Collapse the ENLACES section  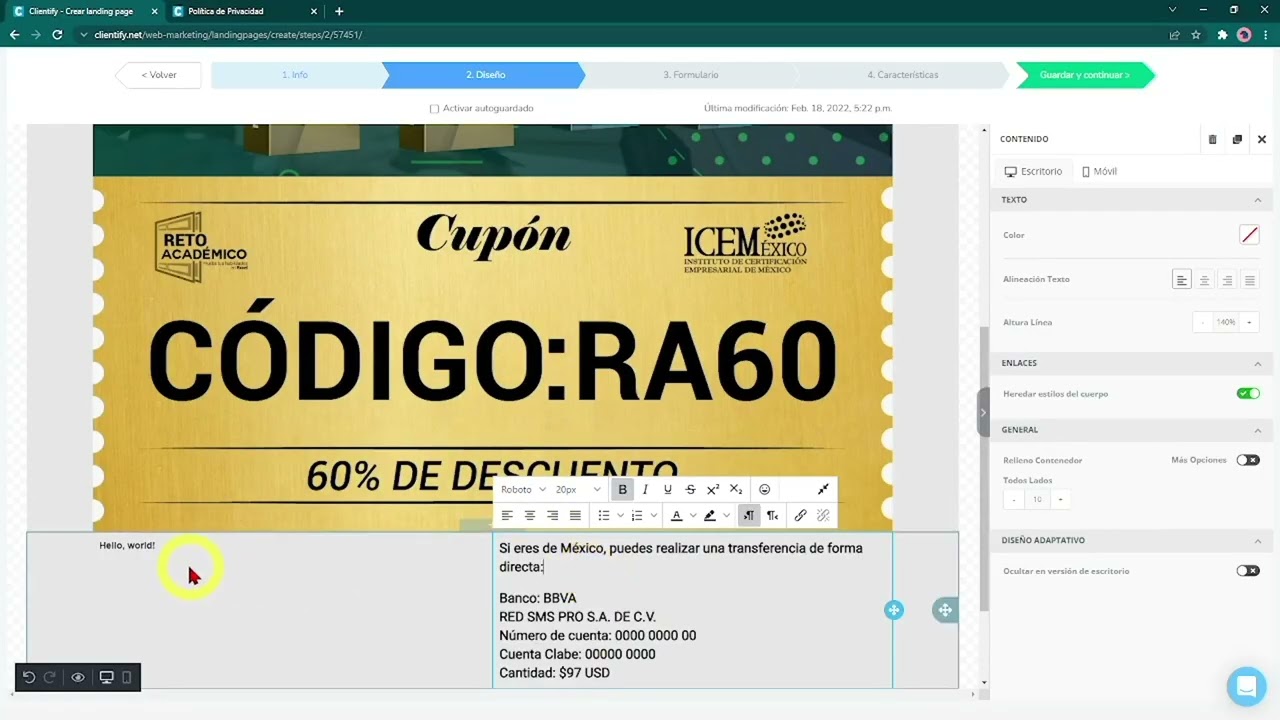tap(1258, 364)
